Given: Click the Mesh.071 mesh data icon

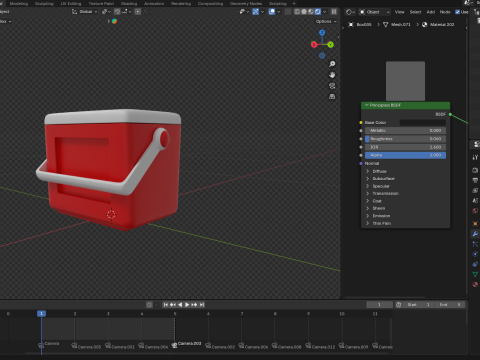Looking at the screenshot, I should pyautogui.click(x=386, y=25).
